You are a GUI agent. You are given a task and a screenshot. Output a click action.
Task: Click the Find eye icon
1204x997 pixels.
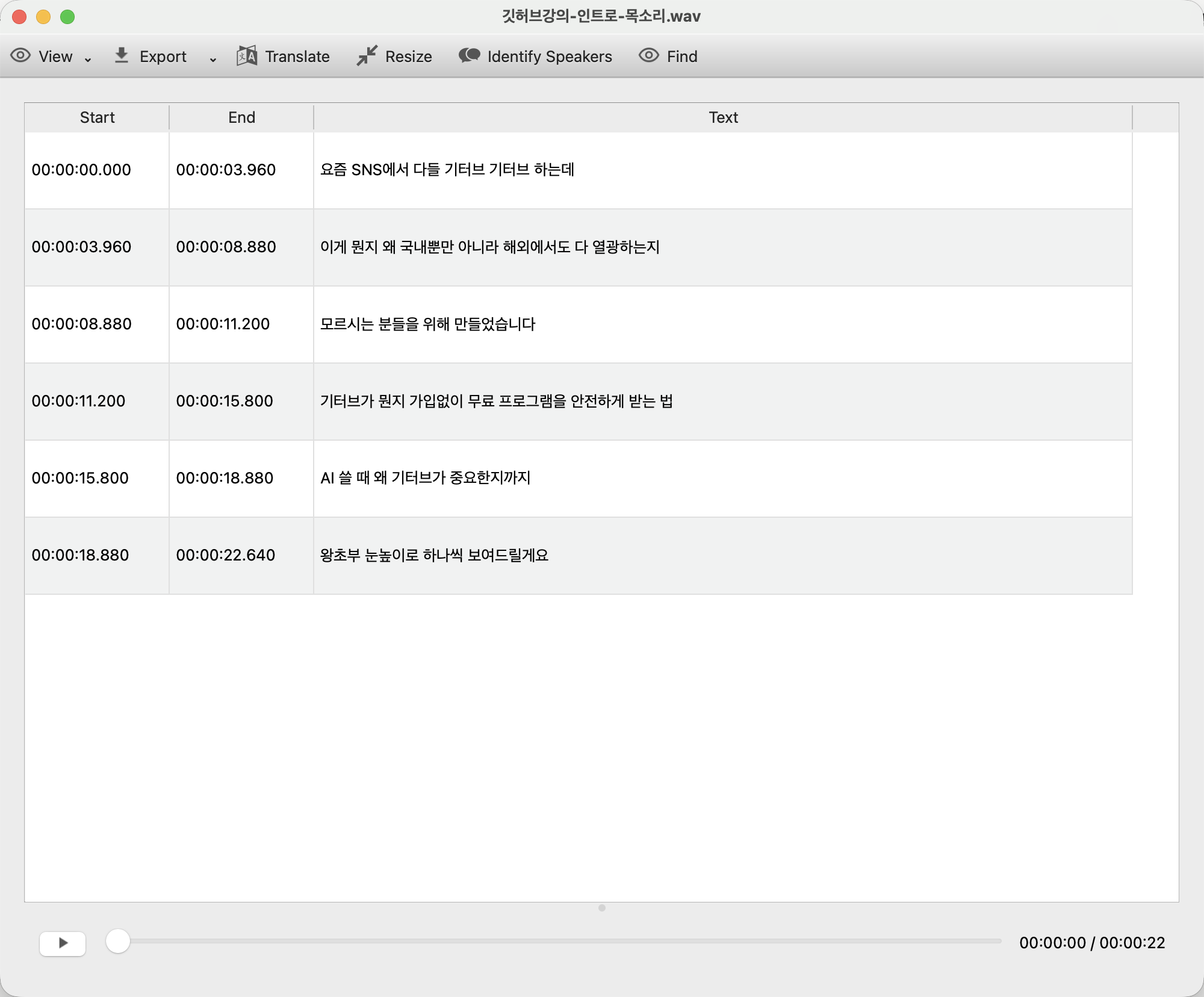[649, 56]
